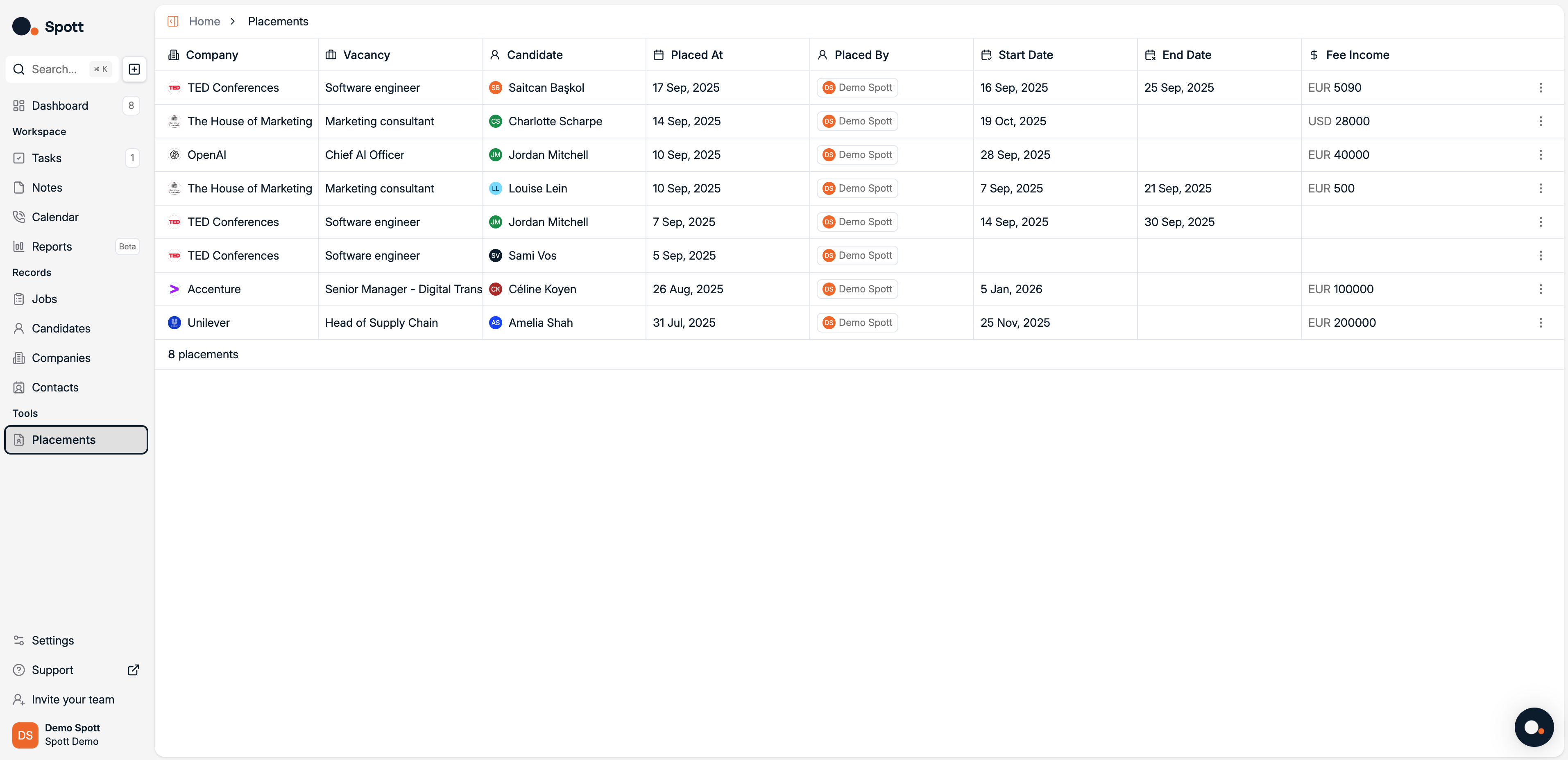The height and width of the screenshot is (760, 1568).
Task: Open row options for TED Conferences Saitcan Başkol
Action: [x=1541, y=88]
